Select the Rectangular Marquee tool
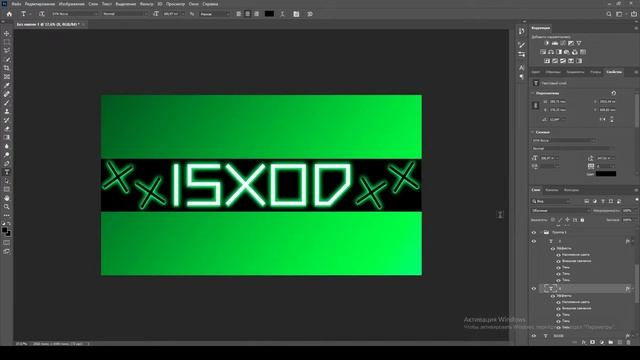Viewport: 640px width, 360px height. (7, 42)
